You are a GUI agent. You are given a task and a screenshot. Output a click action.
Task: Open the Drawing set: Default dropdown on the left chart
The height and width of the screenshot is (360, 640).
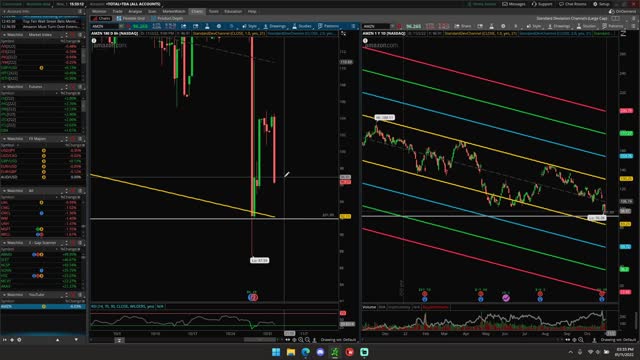click(338, 340)
